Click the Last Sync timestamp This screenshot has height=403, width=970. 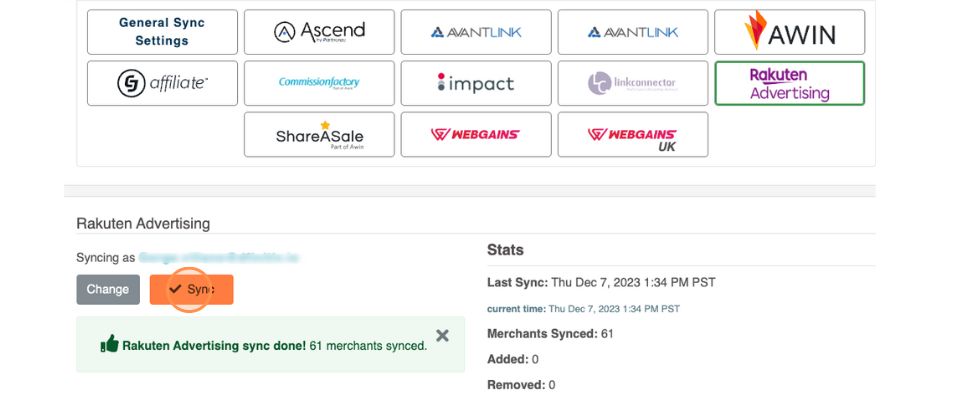631,283
